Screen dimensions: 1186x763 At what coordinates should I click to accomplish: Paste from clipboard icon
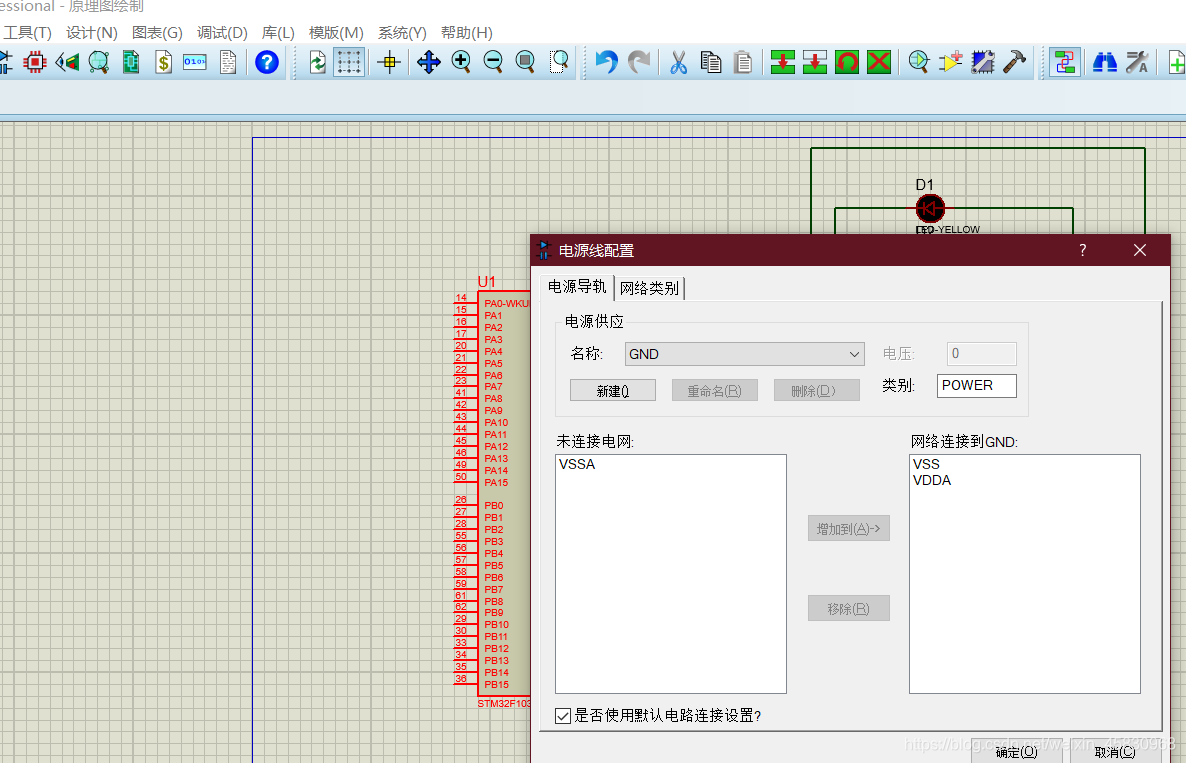(743, 62)
